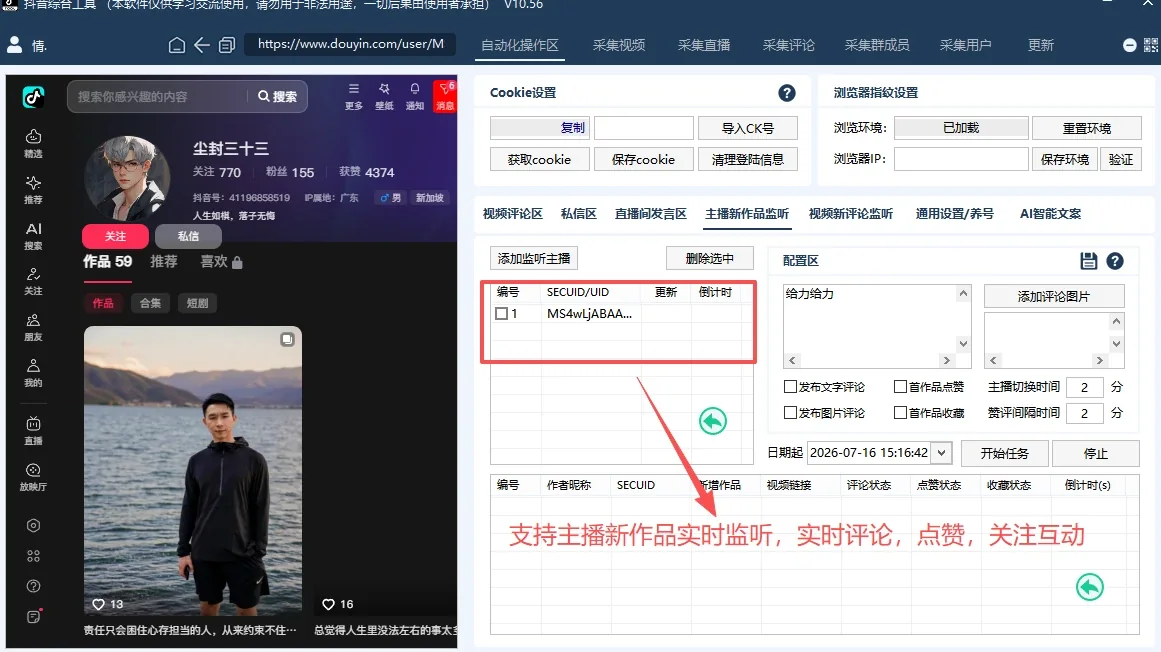Open the 日期起 date dropdown arrow

(x=941, y=452)
